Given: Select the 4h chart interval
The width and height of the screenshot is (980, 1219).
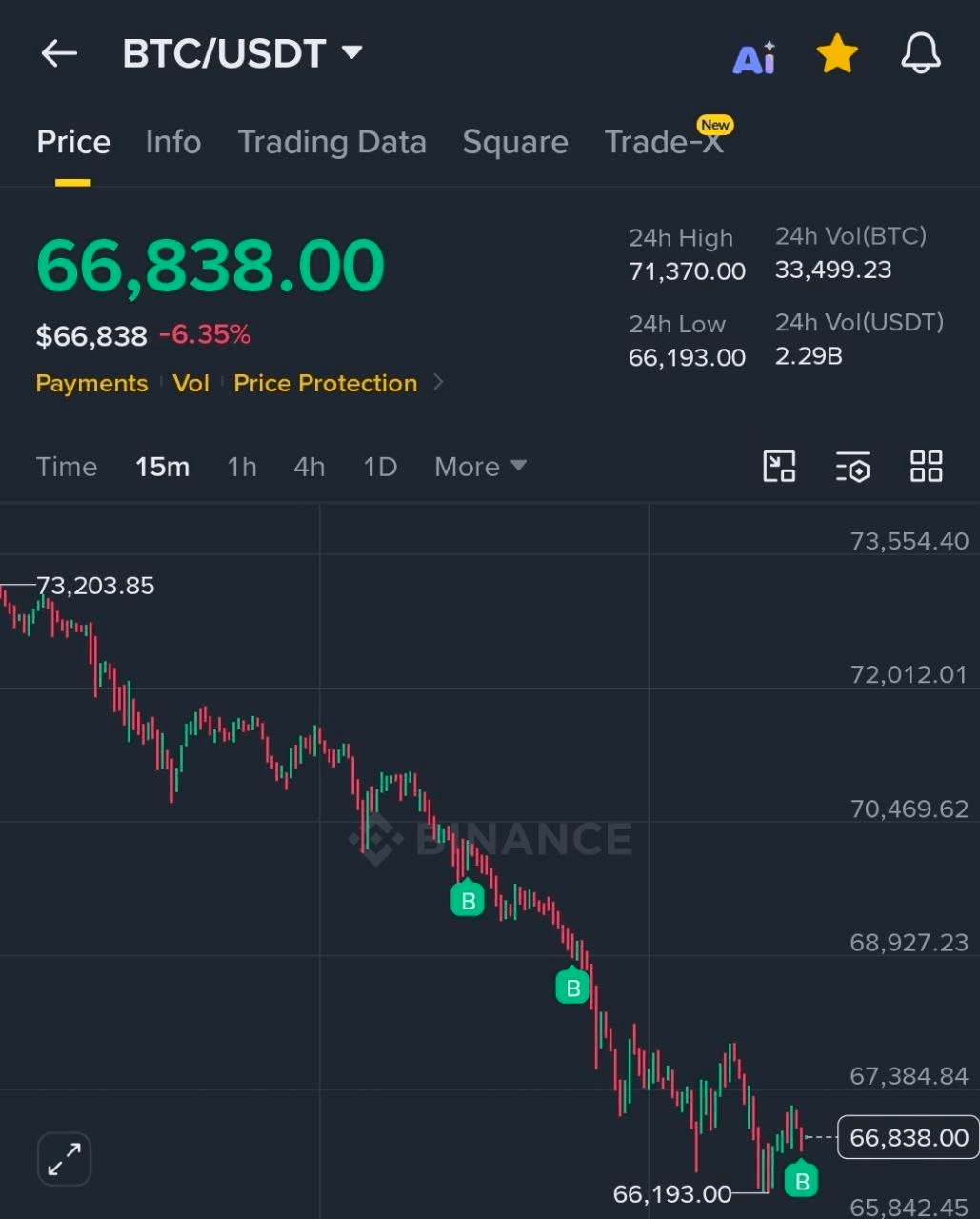Looking at the screenshot, I should [310, 467].
